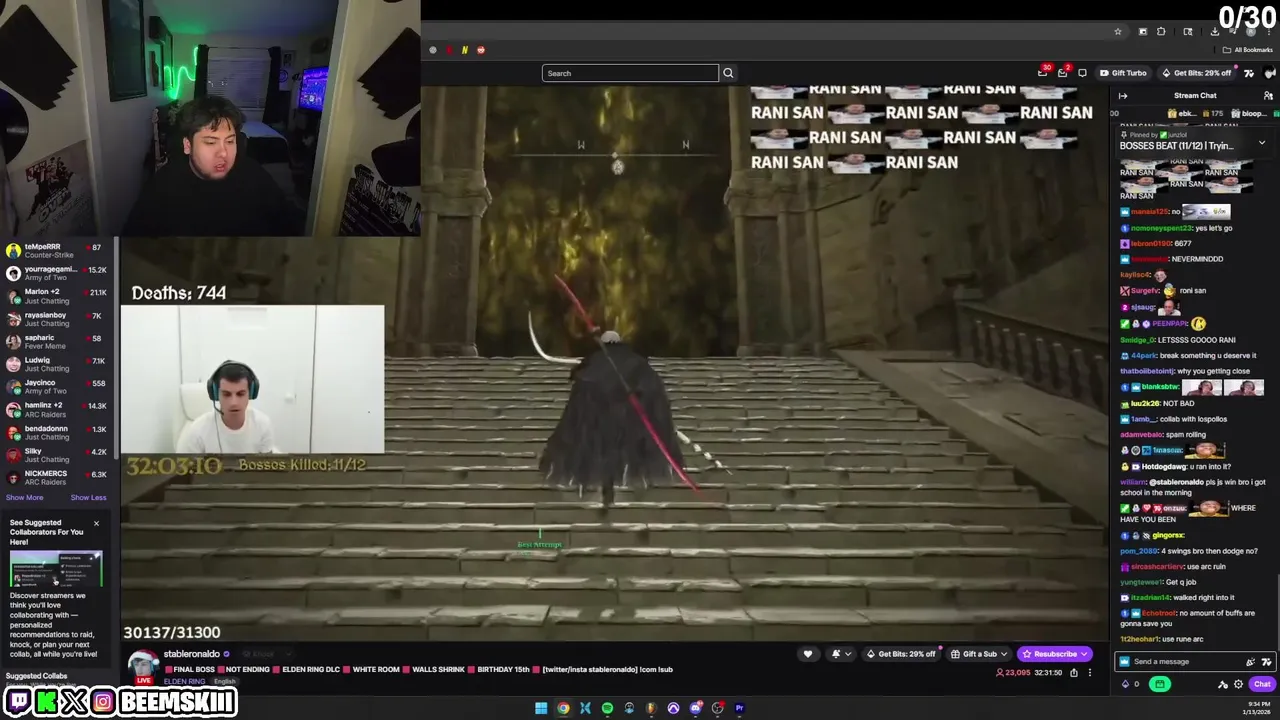Click the Send a message field
The width and height of the screenshot is (1280, 720).
tap(1180, 661)
